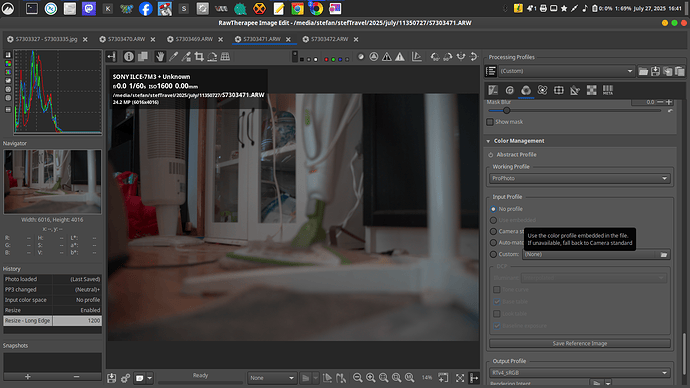Screen dimensions: 690x388
Task: Switch to Metadata tab
Action: [x=608, y=90]
